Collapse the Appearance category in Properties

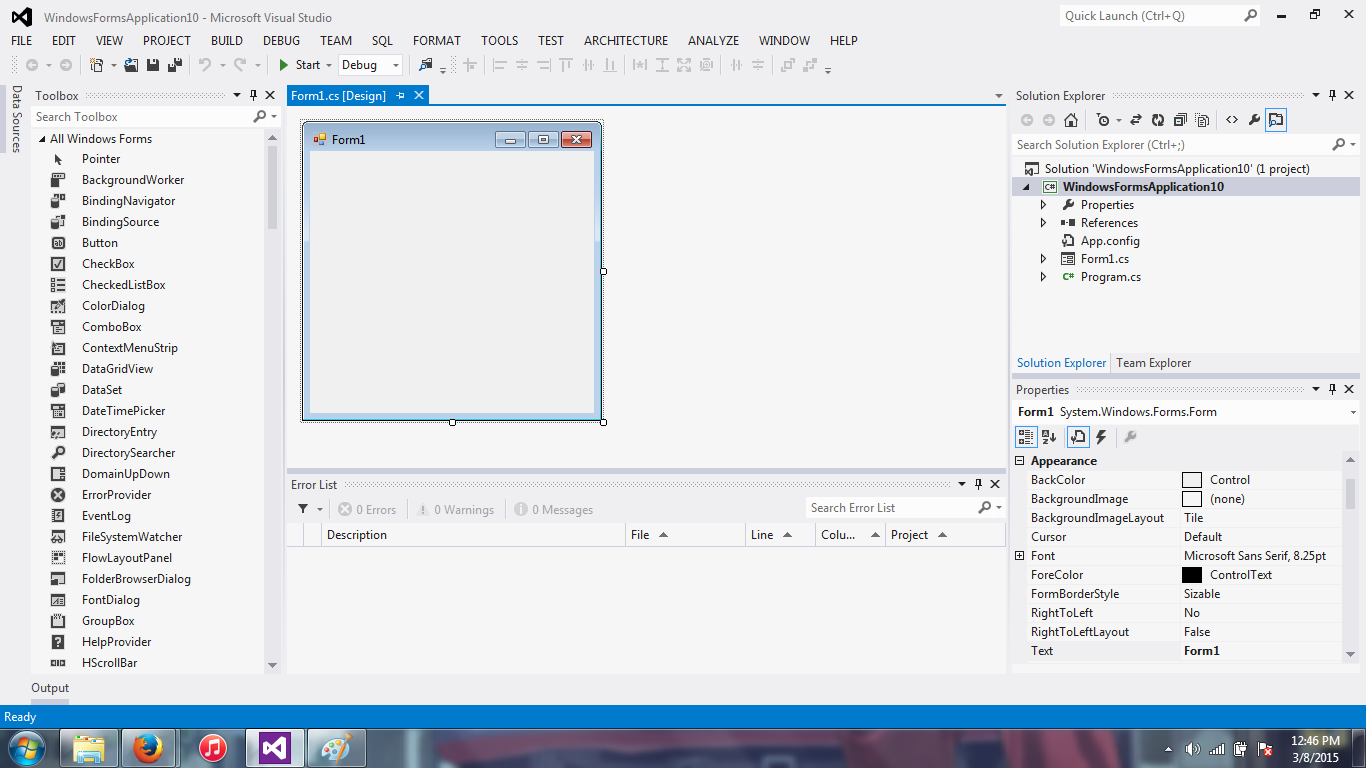click(x=1020, y=461)
